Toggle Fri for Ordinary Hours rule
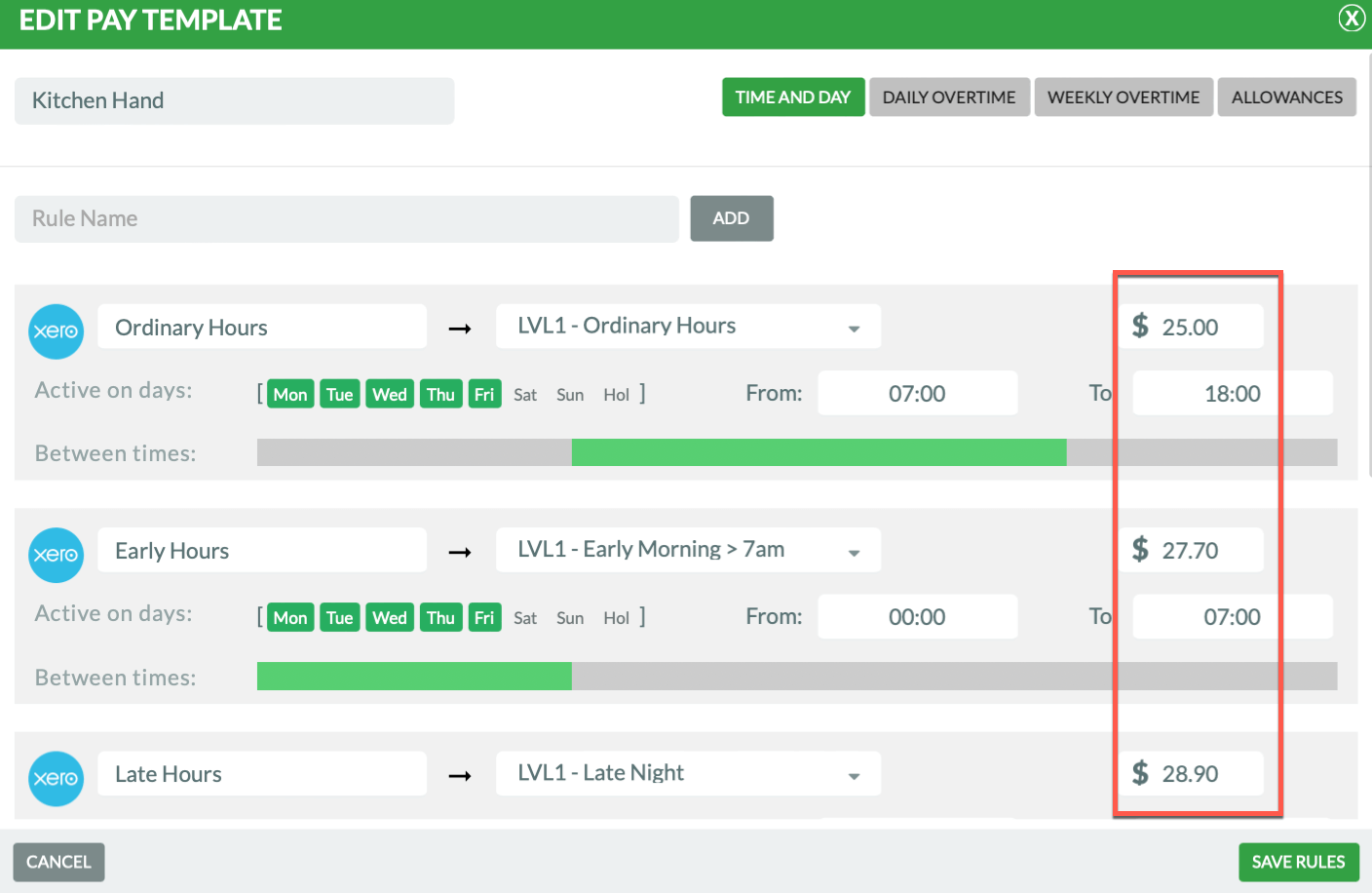Screen dimensions: 1372x893 coord(484,394)
